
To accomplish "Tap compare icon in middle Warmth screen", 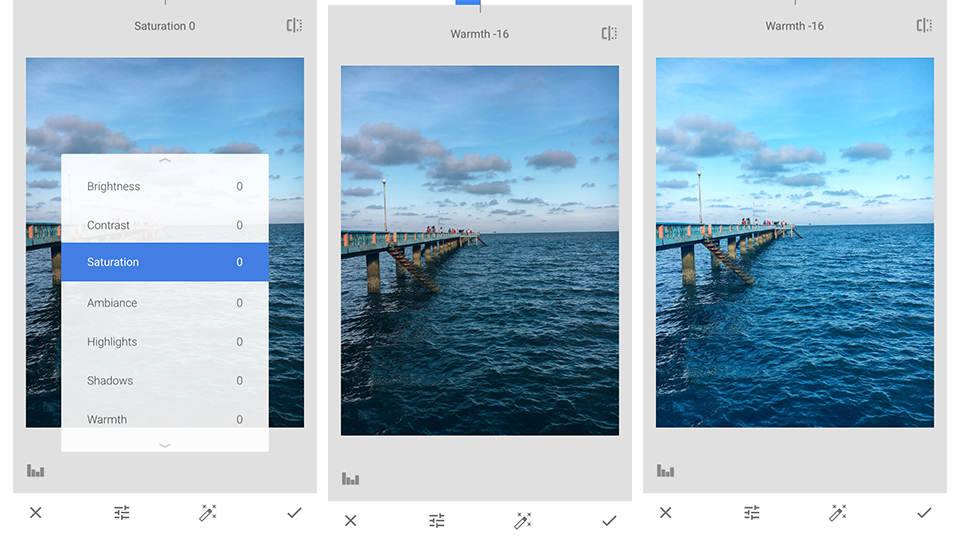I will [x=609, y=34].
